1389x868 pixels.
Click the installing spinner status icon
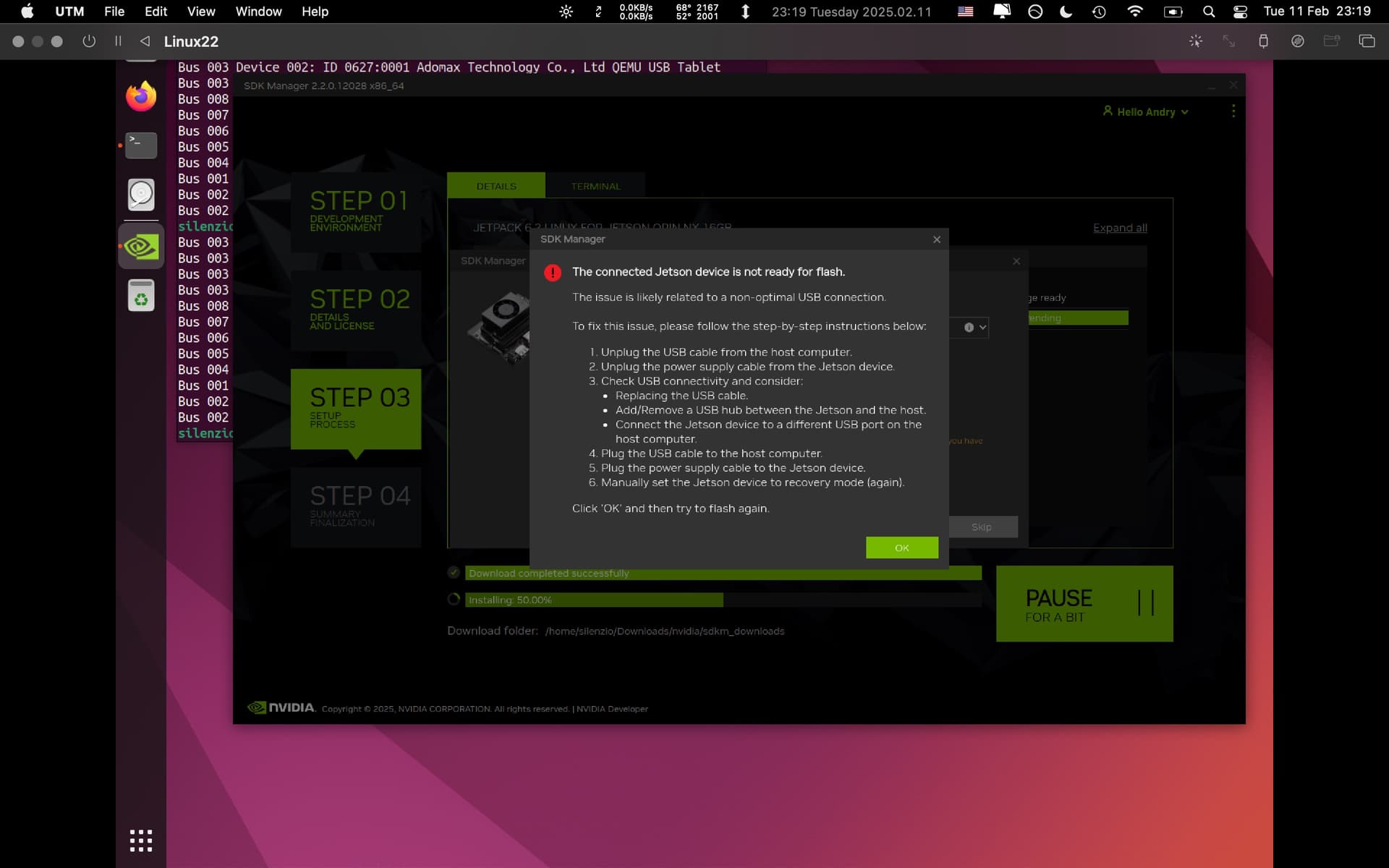coord(454,599)
